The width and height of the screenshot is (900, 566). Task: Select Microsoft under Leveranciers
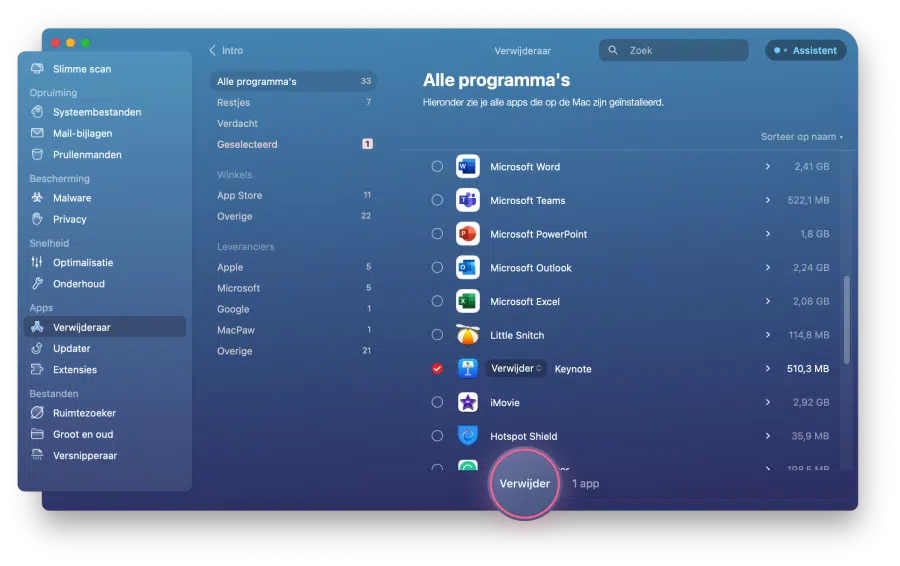pyautogui.click(x=294, y=288)
